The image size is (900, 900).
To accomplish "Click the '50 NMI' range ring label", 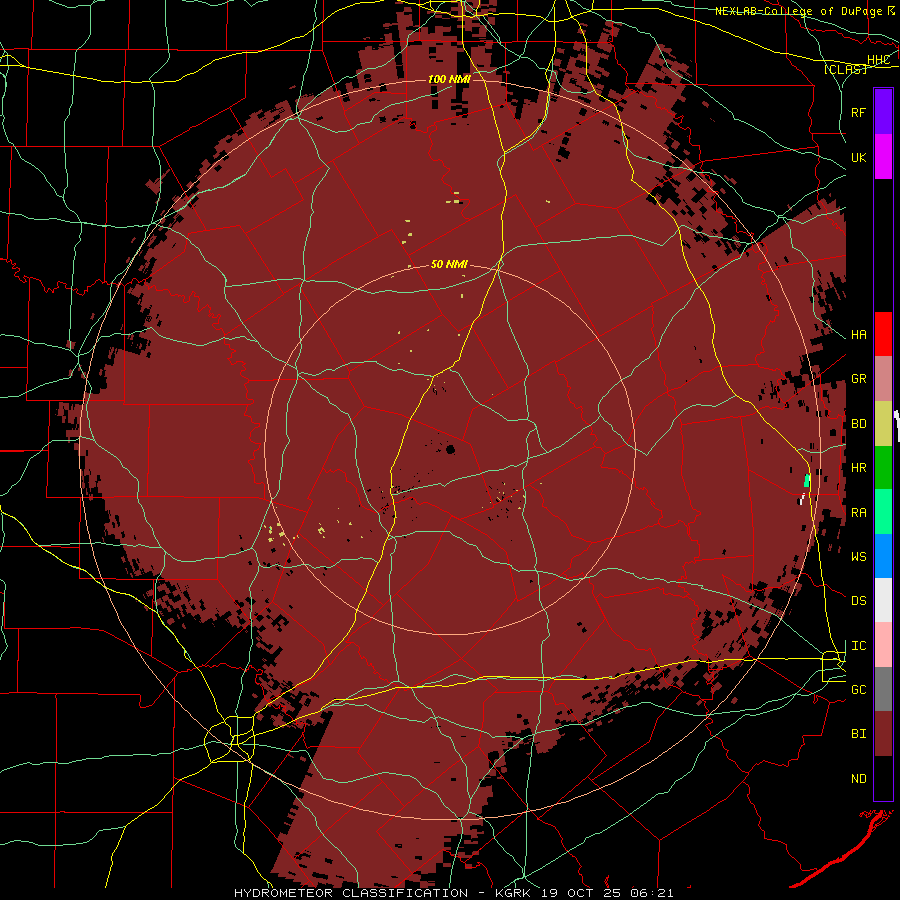I will click(x=449, y=264).
